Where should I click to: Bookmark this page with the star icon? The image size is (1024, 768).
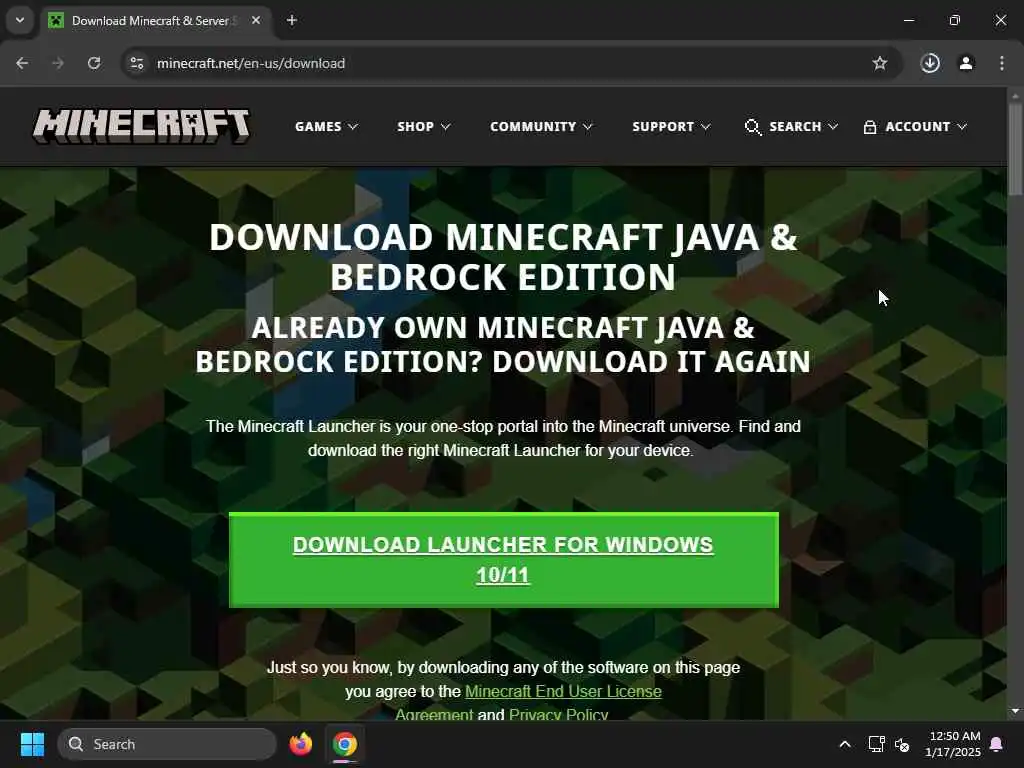880,63
